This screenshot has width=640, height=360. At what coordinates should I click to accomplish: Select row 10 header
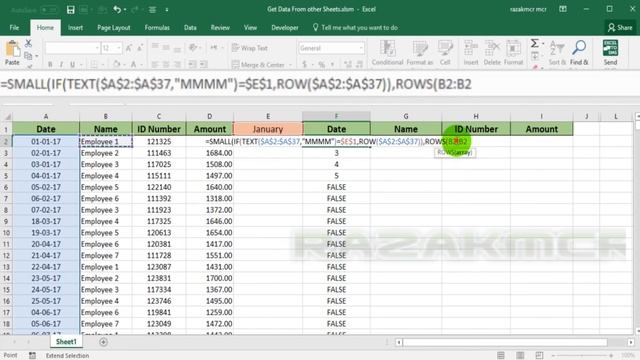tap(6, 233)
